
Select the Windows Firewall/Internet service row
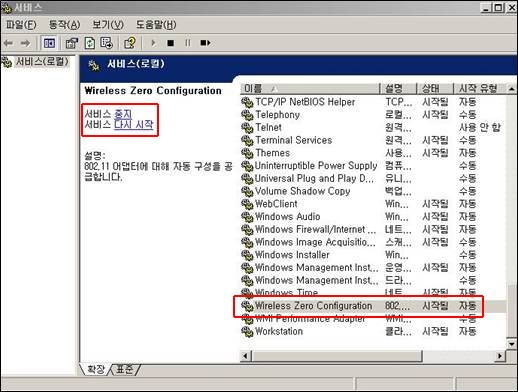(x=373, y=230)
